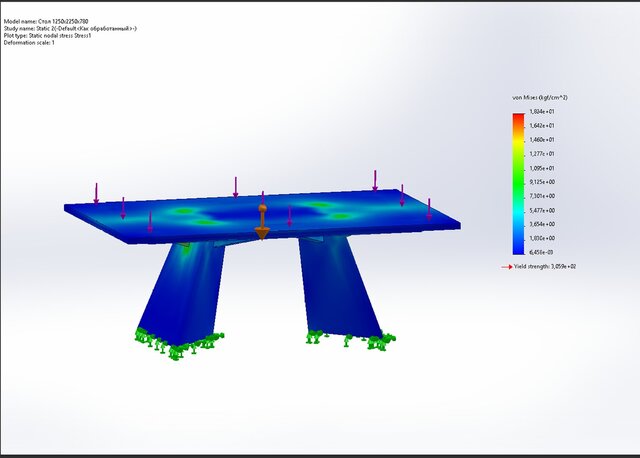The width and height of the screenshot is (640, 458).
Task: Click the von Mises legend title
Action: [x=540, y=97]
